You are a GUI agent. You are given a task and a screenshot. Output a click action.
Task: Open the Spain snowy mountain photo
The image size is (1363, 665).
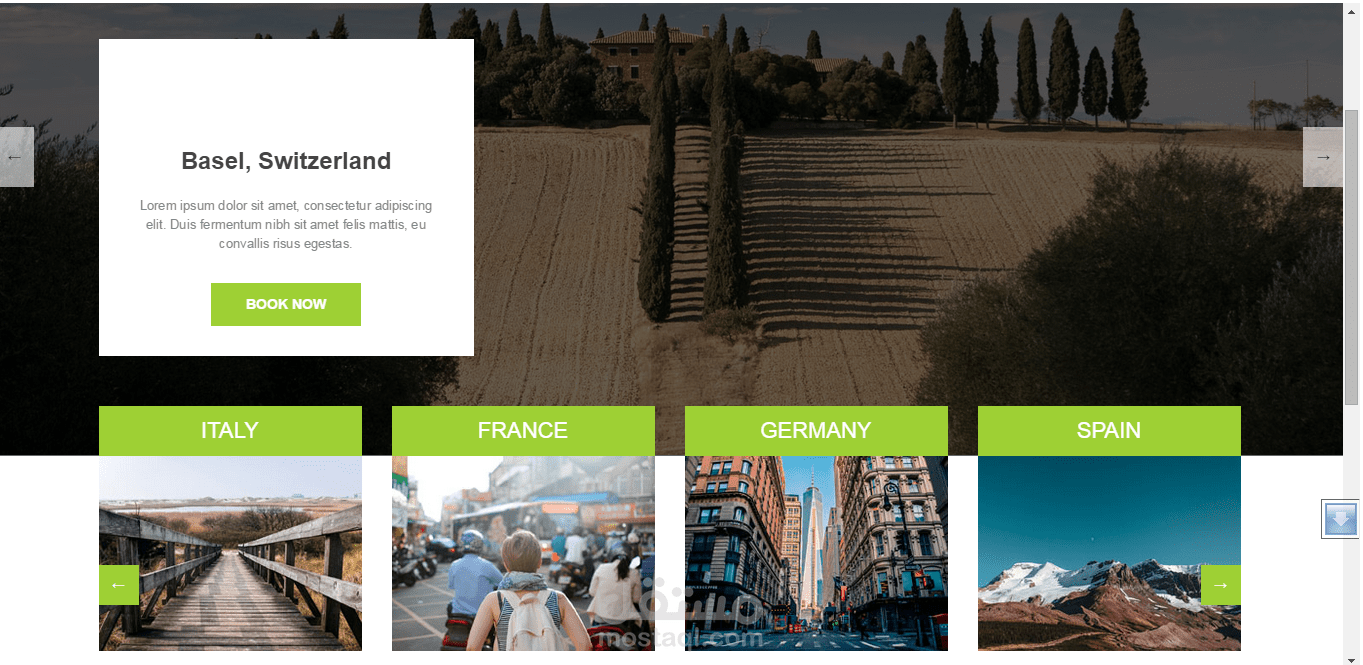click(x=1109, y=553)
